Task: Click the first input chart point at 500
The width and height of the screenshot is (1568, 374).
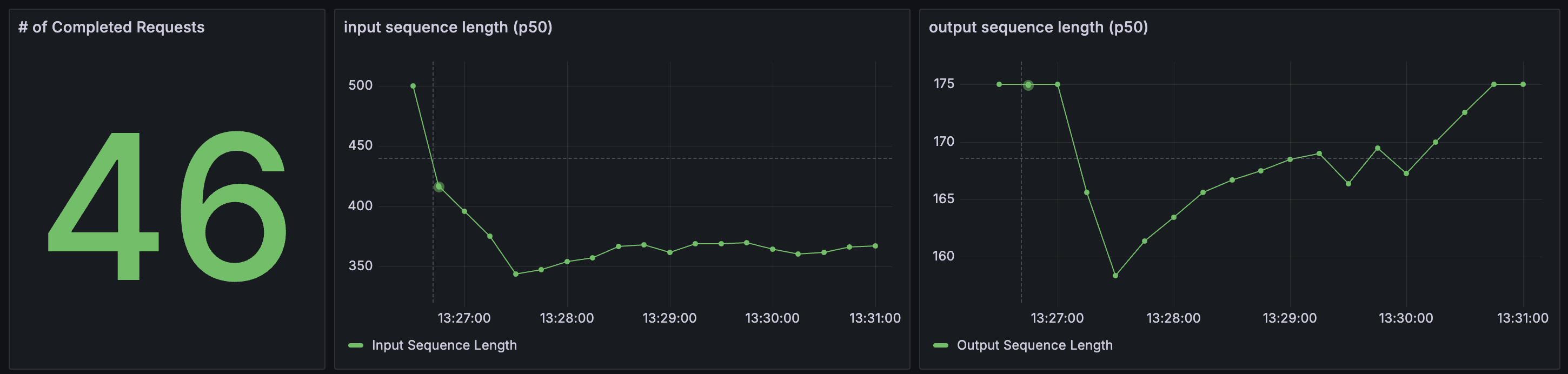Action: (x=413, y=86)
